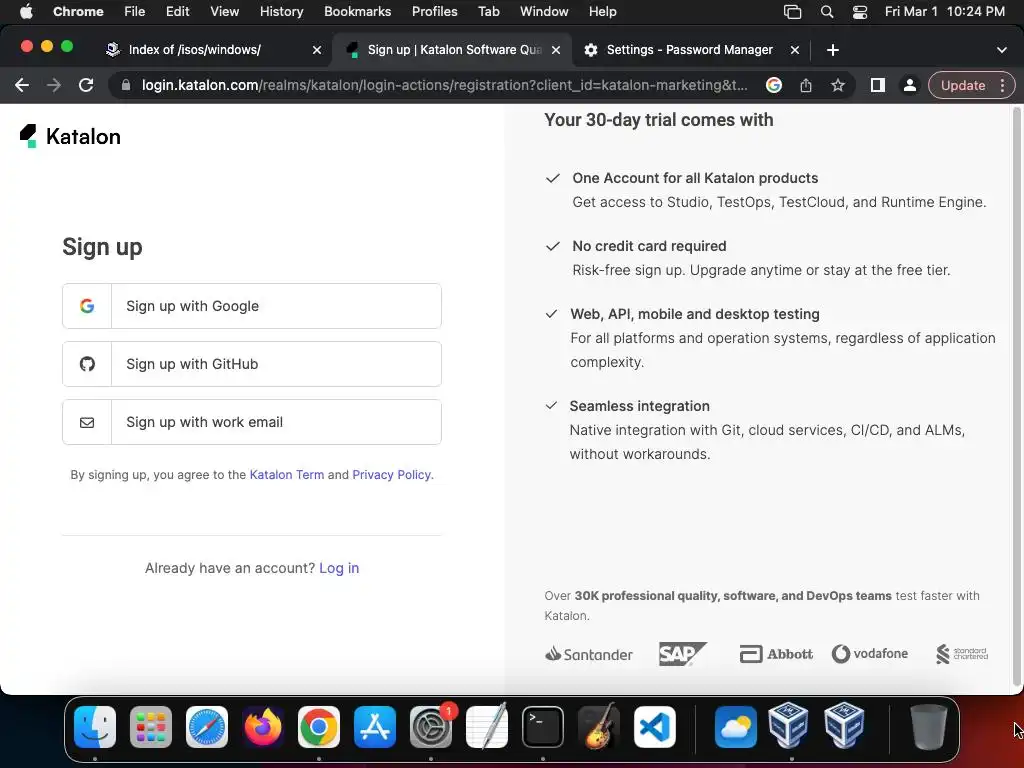The image size is (1024, 768).
Task: Open Spotlight search in menu bar
Action: 827,12
